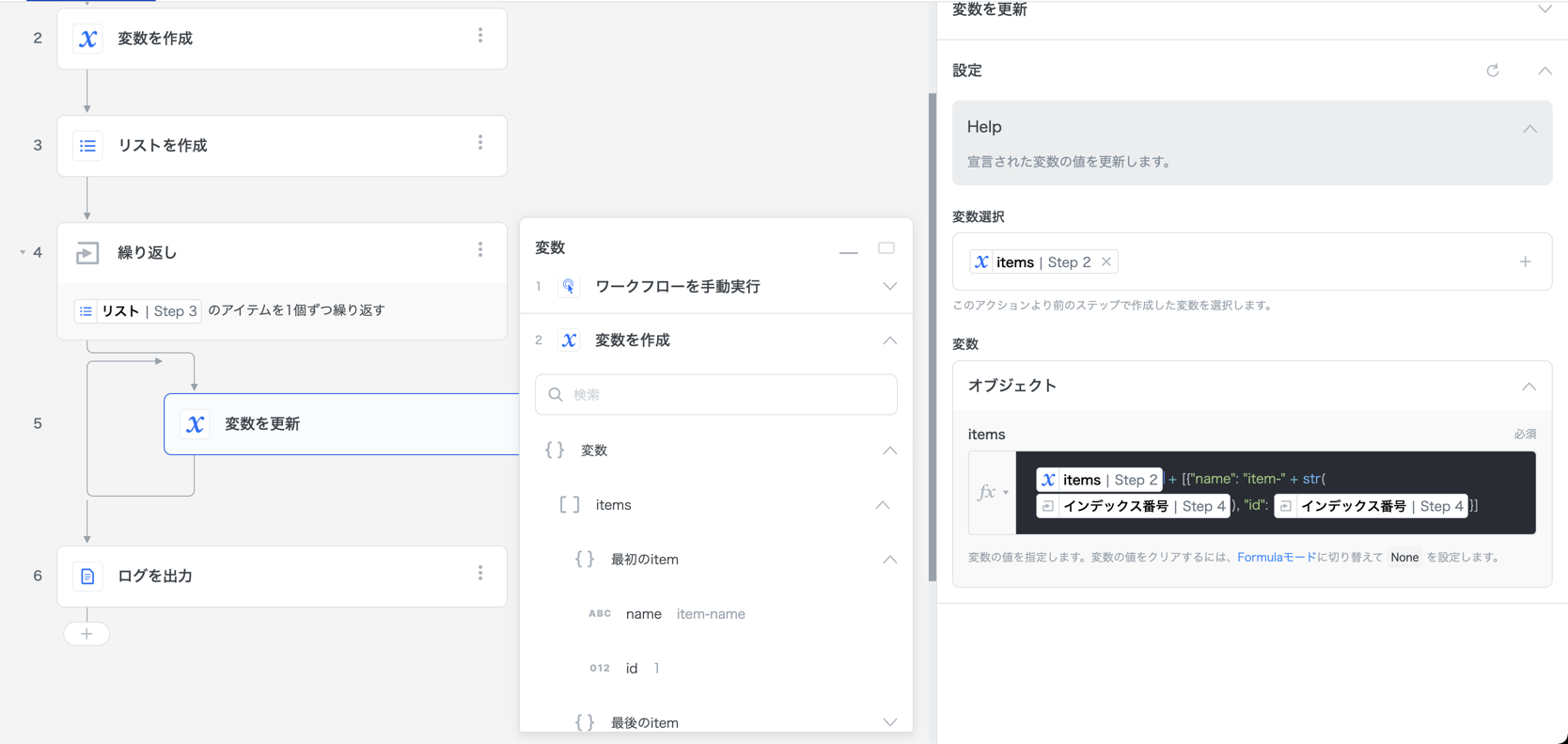
Task: Click the list icon on step 3 リストを作成
Action: click(87, 146)
